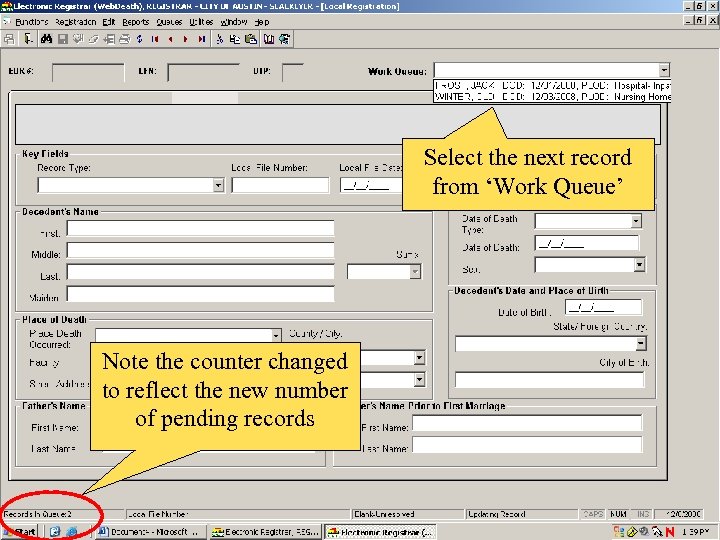This screenshot has width=720, height=540.
Task: Select the FROST, JACK record in Work Queue list
Action: click(552, 85)
